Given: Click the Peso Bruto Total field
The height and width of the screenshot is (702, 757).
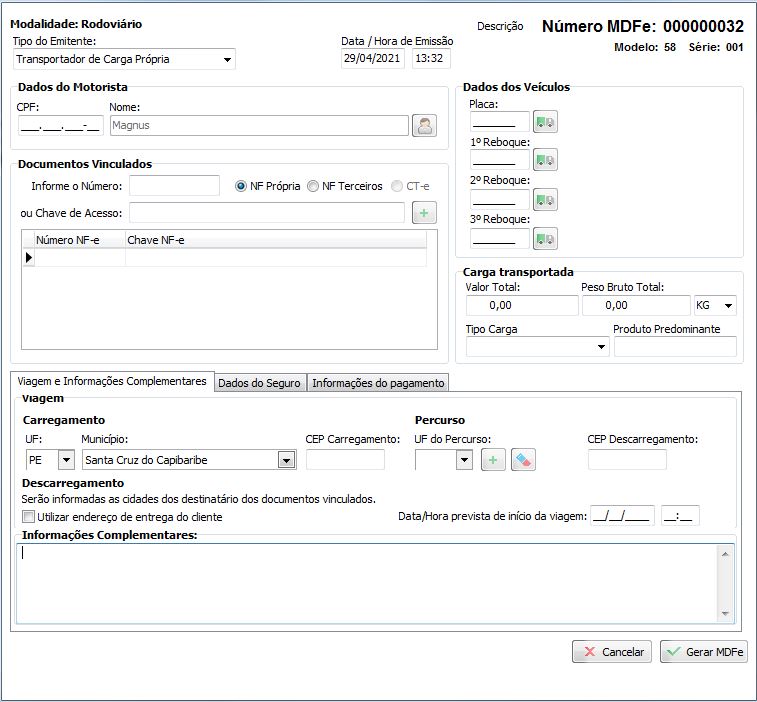Looking at the screenshot, I should pos(636,305).
